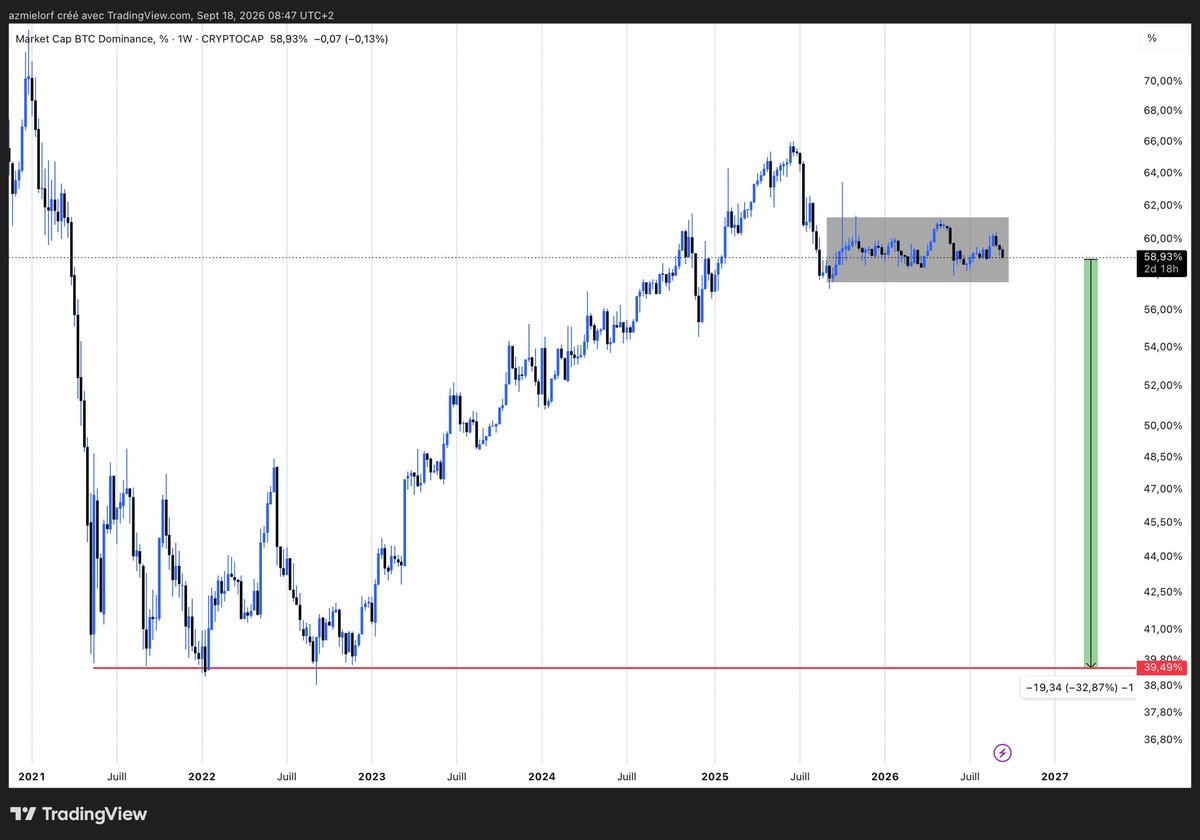Click the 64,00% price axis label
This screenshot has width=1200, height=840.
point(1163,173)
